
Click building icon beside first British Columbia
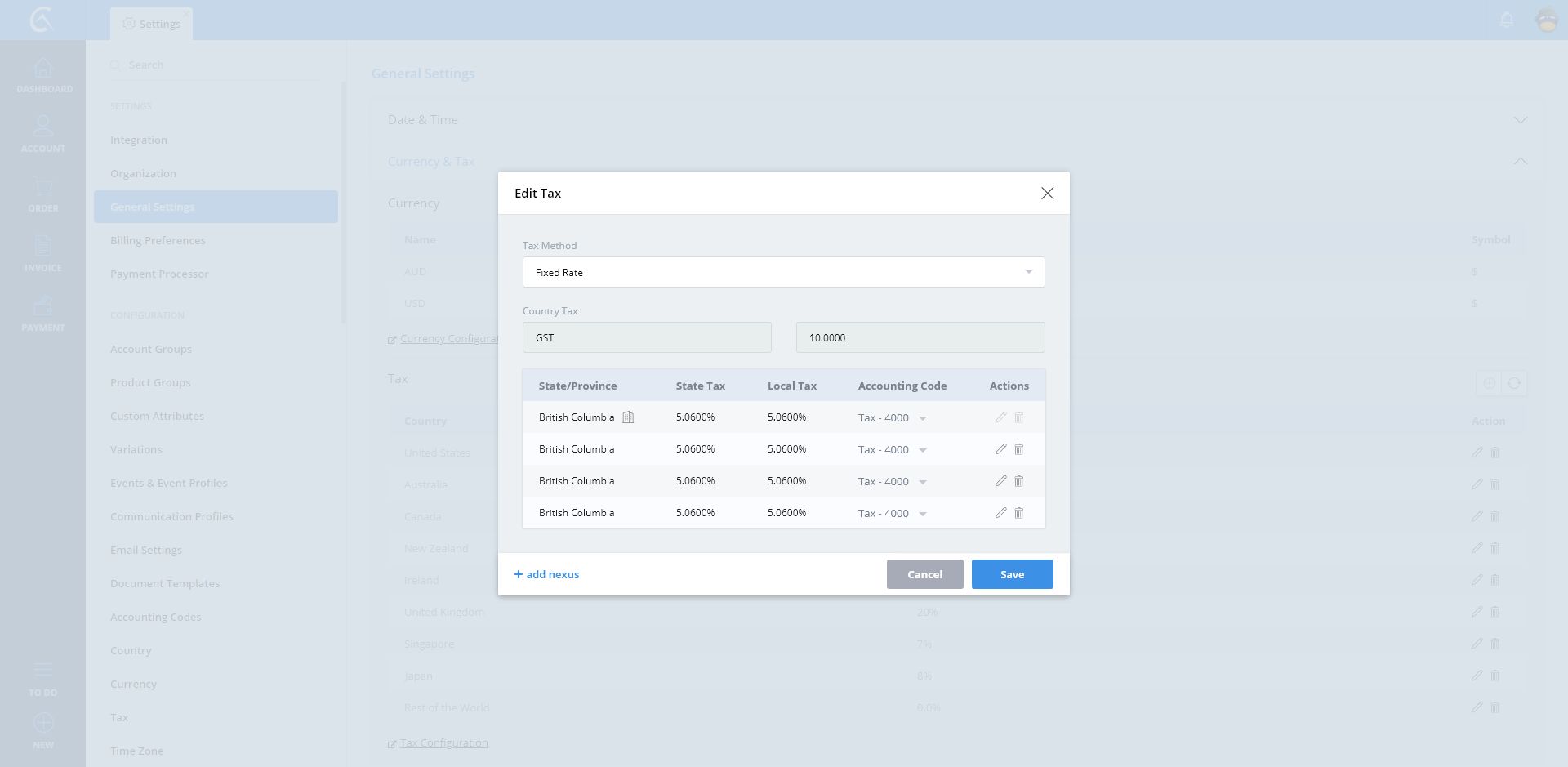628,417
